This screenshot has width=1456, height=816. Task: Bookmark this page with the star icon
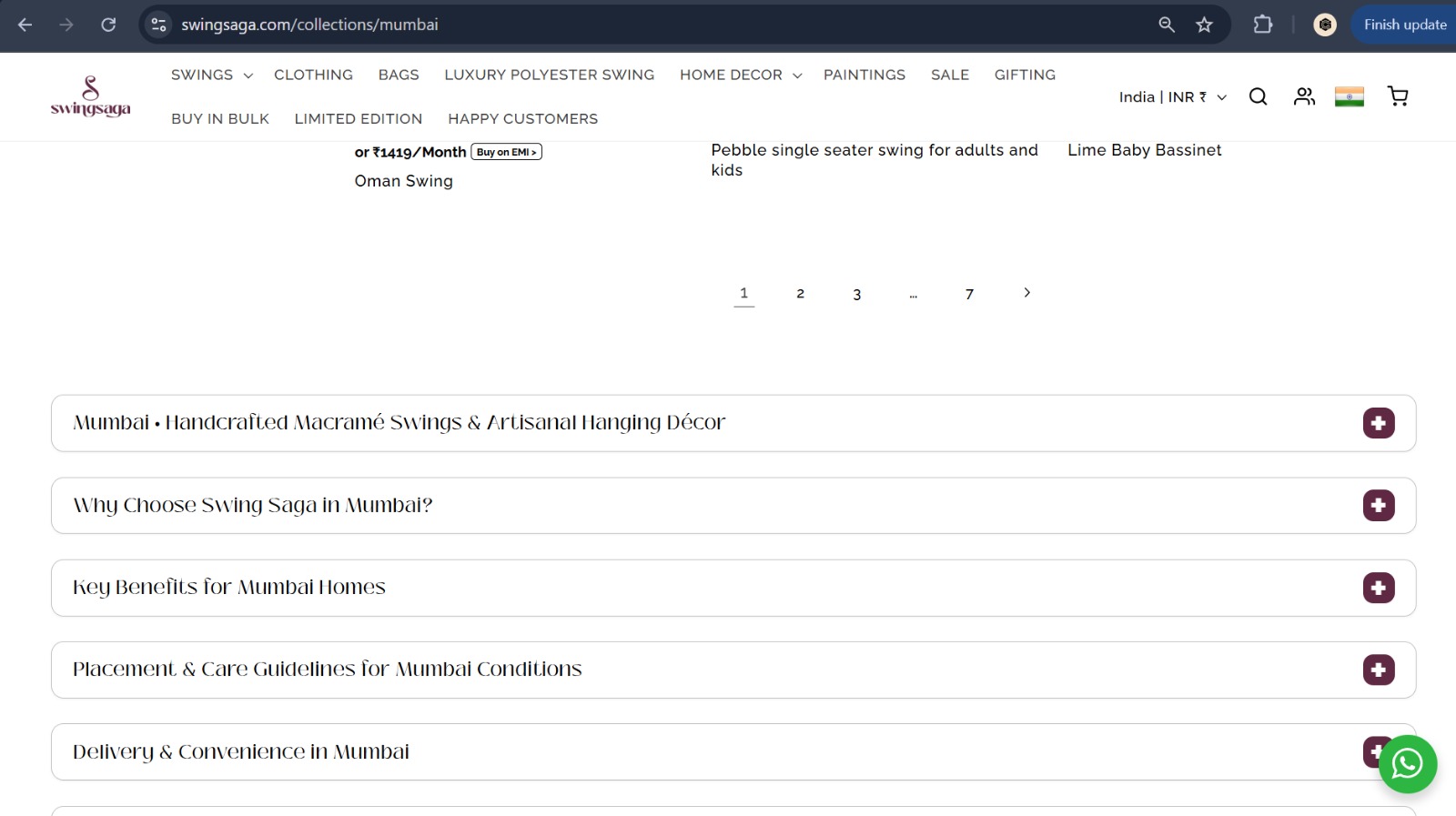[1205, 25]
